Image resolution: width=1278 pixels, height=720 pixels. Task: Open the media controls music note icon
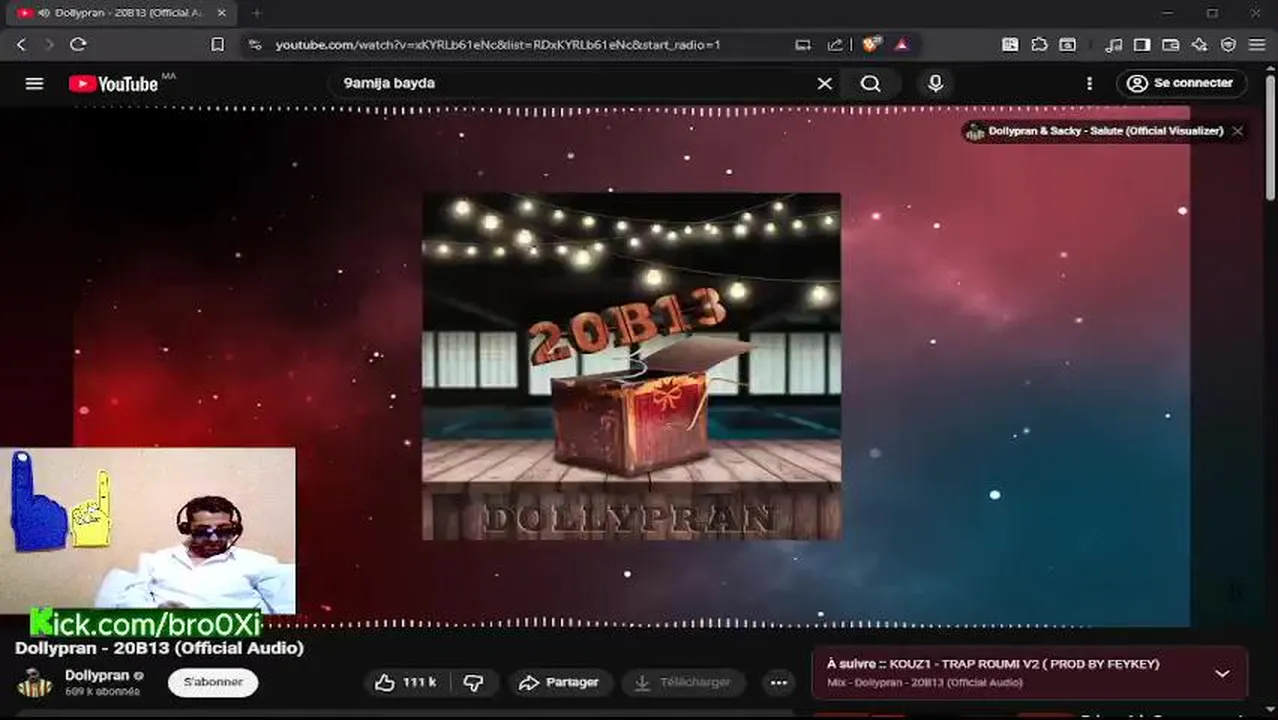(1113, 44)
